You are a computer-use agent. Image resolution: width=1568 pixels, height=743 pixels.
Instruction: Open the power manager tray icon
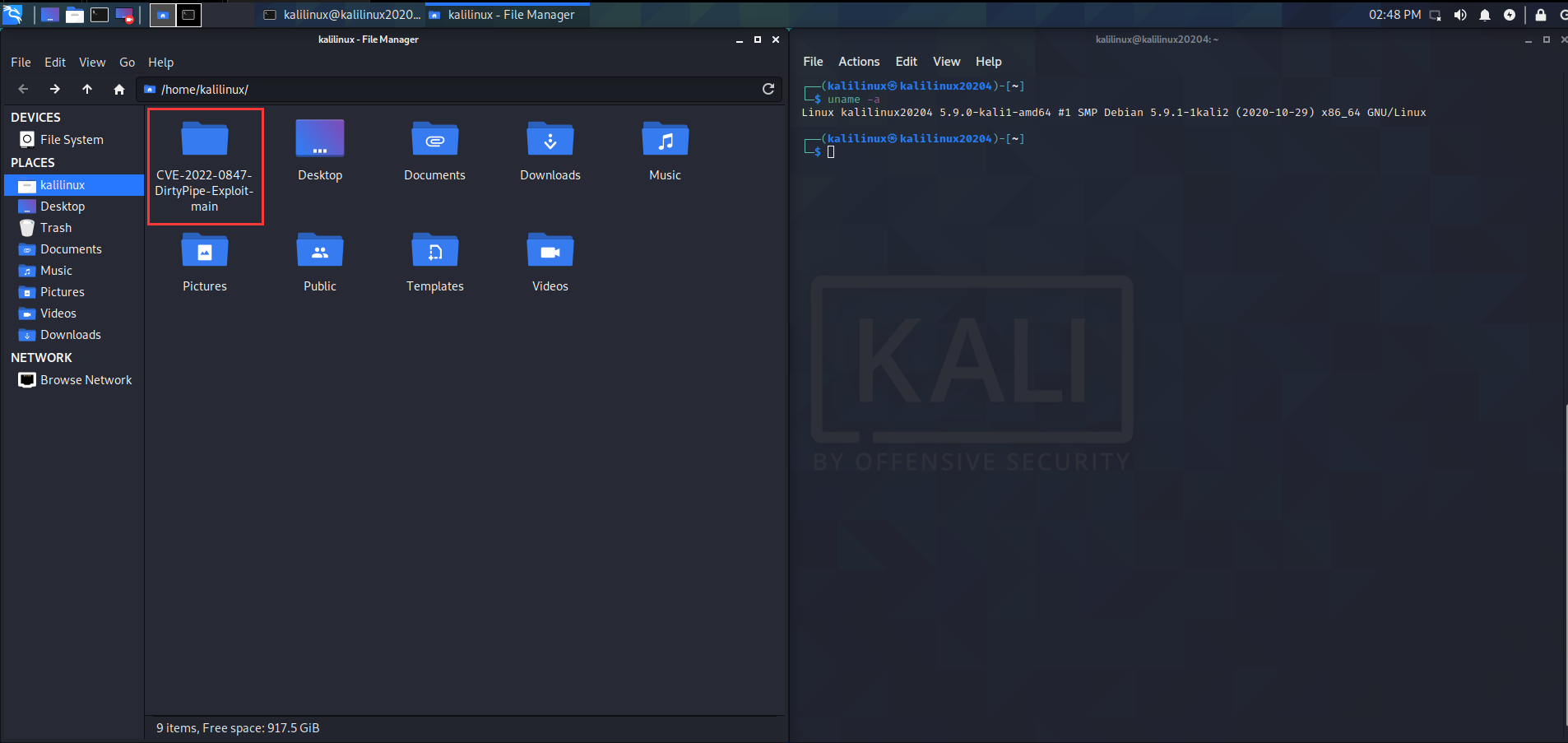1510,15
